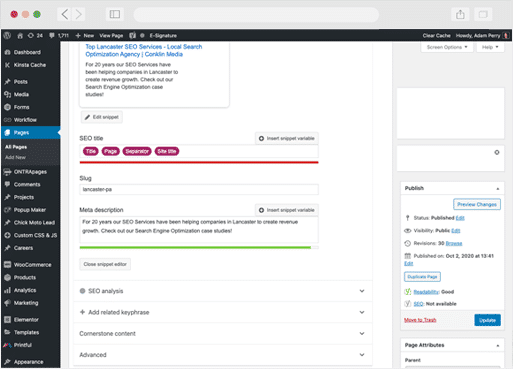Expand the Cornerstone content section
The height and width of the screenshot is (369, 513).
pyautogui.click(x=223, y=334)
